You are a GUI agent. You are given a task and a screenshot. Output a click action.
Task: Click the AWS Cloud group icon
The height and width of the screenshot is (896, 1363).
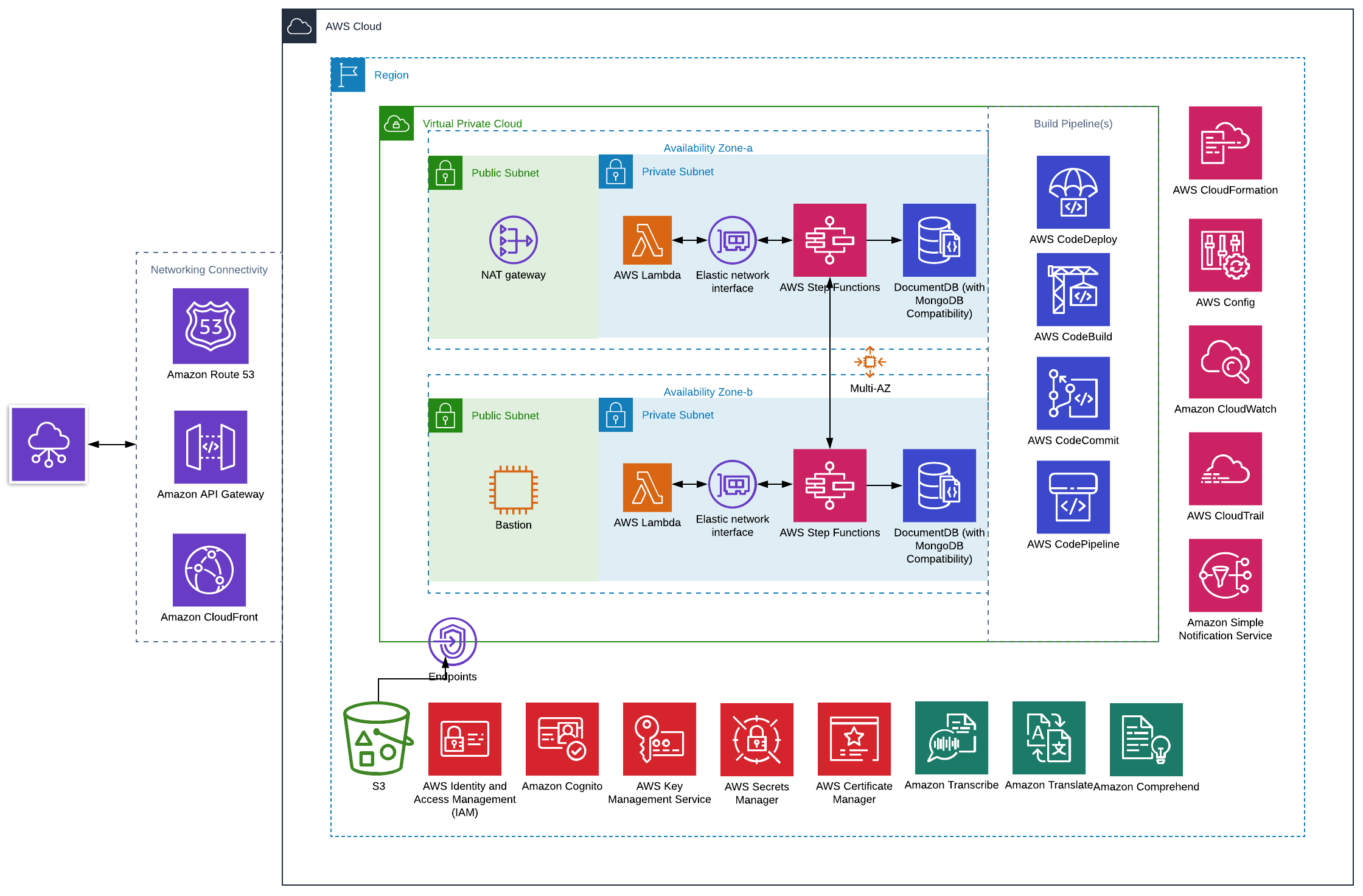tap(299, 26)
